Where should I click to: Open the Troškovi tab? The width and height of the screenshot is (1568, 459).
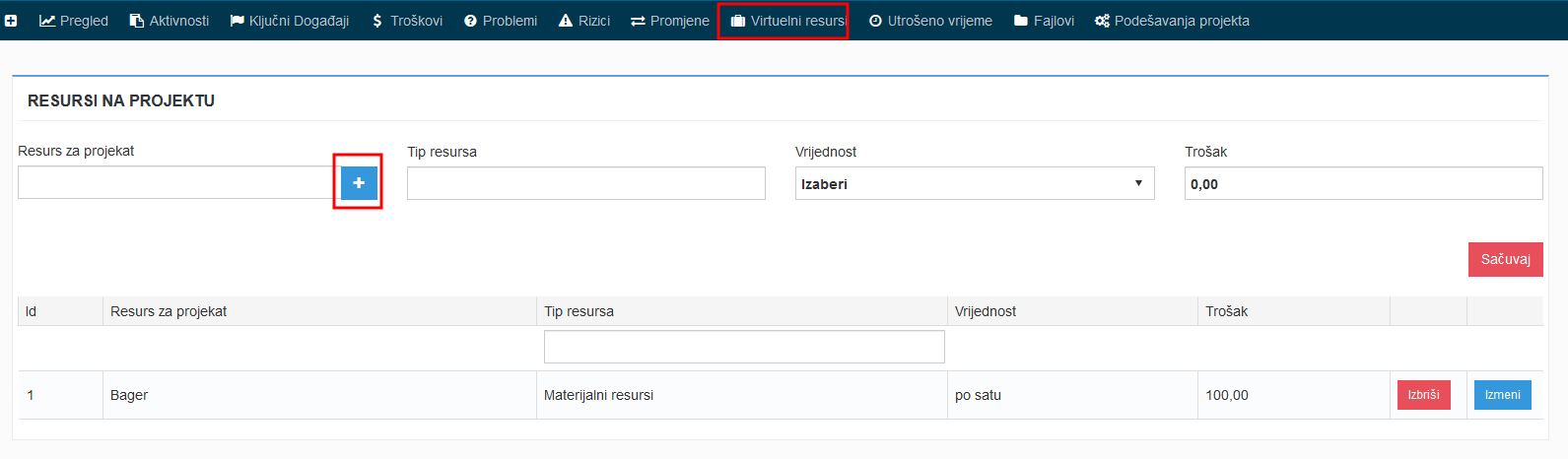pos(407,21)
